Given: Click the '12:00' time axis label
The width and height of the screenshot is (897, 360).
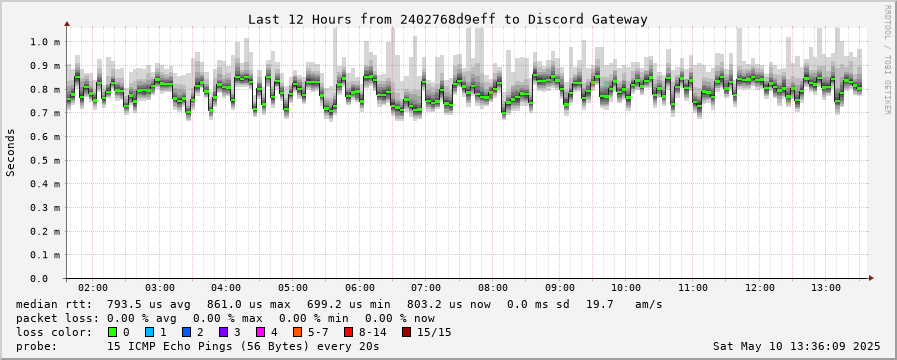Looking at the screenshot, I should pyautogui.click(x=760, y=288).
